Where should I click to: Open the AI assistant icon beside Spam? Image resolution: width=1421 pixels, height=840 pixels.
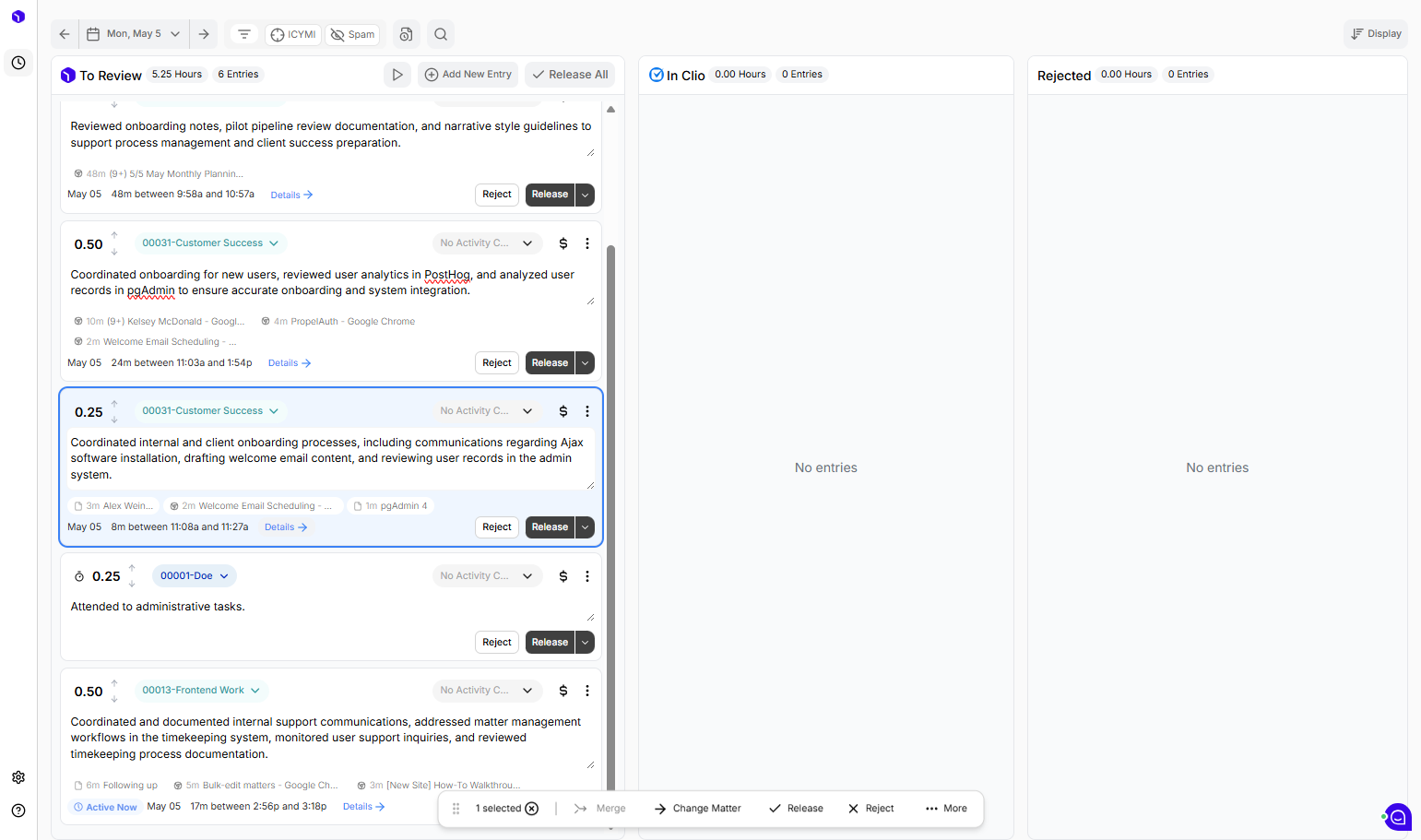(x=406, y=34)
